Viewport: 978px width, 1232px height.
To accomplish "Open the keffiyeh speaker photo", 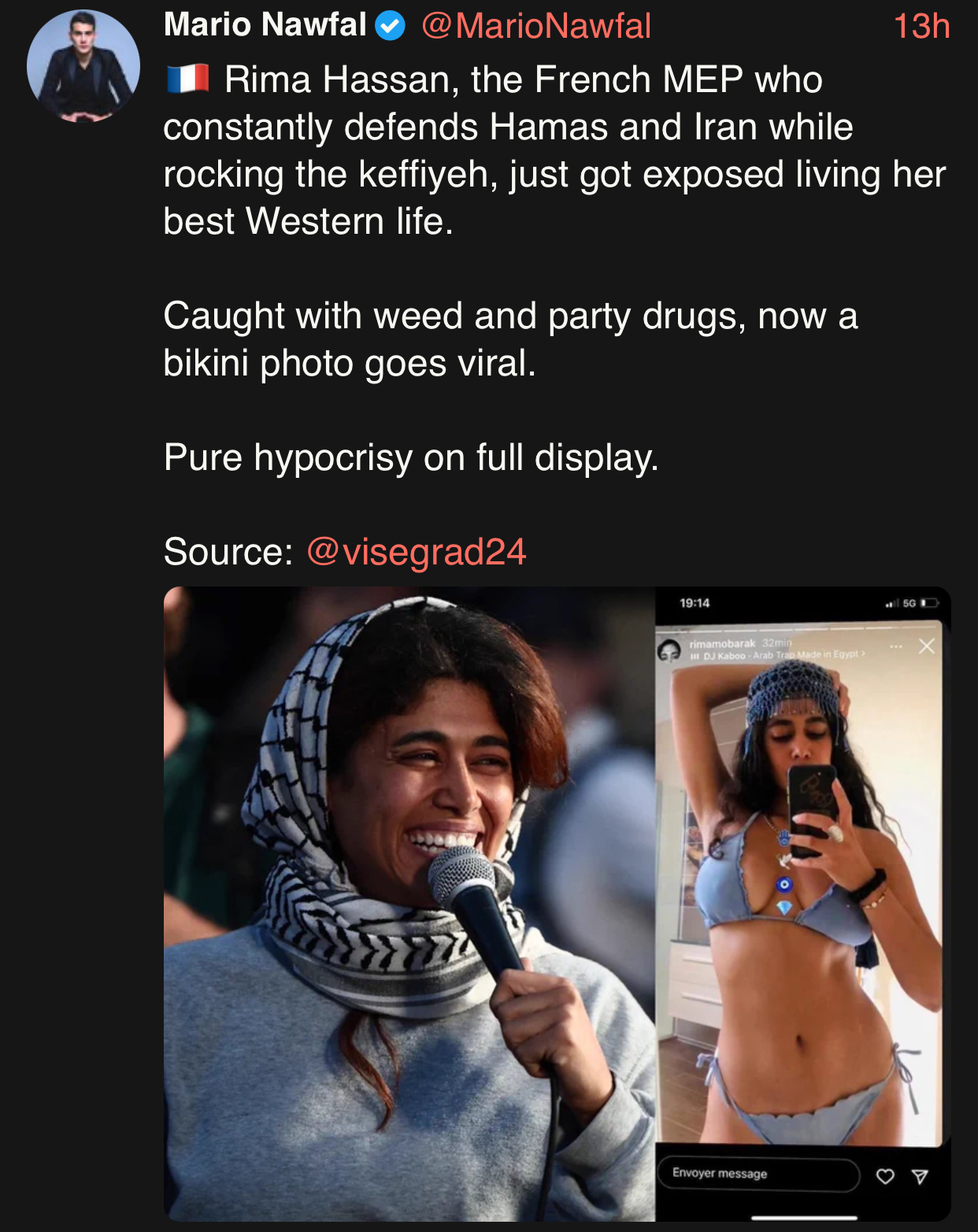I will tap(409, 904).
